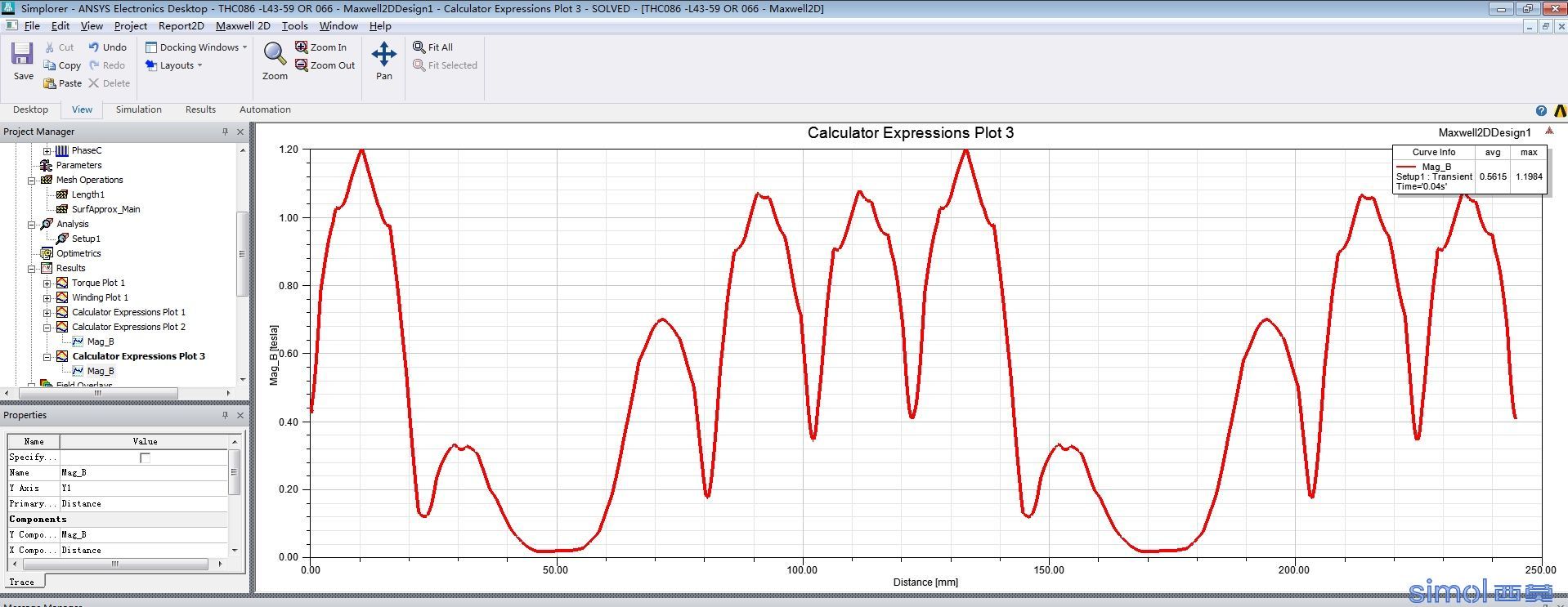The image size is (1568, 607).
Task: Click the Fit Selected icon
Action: 419,65
